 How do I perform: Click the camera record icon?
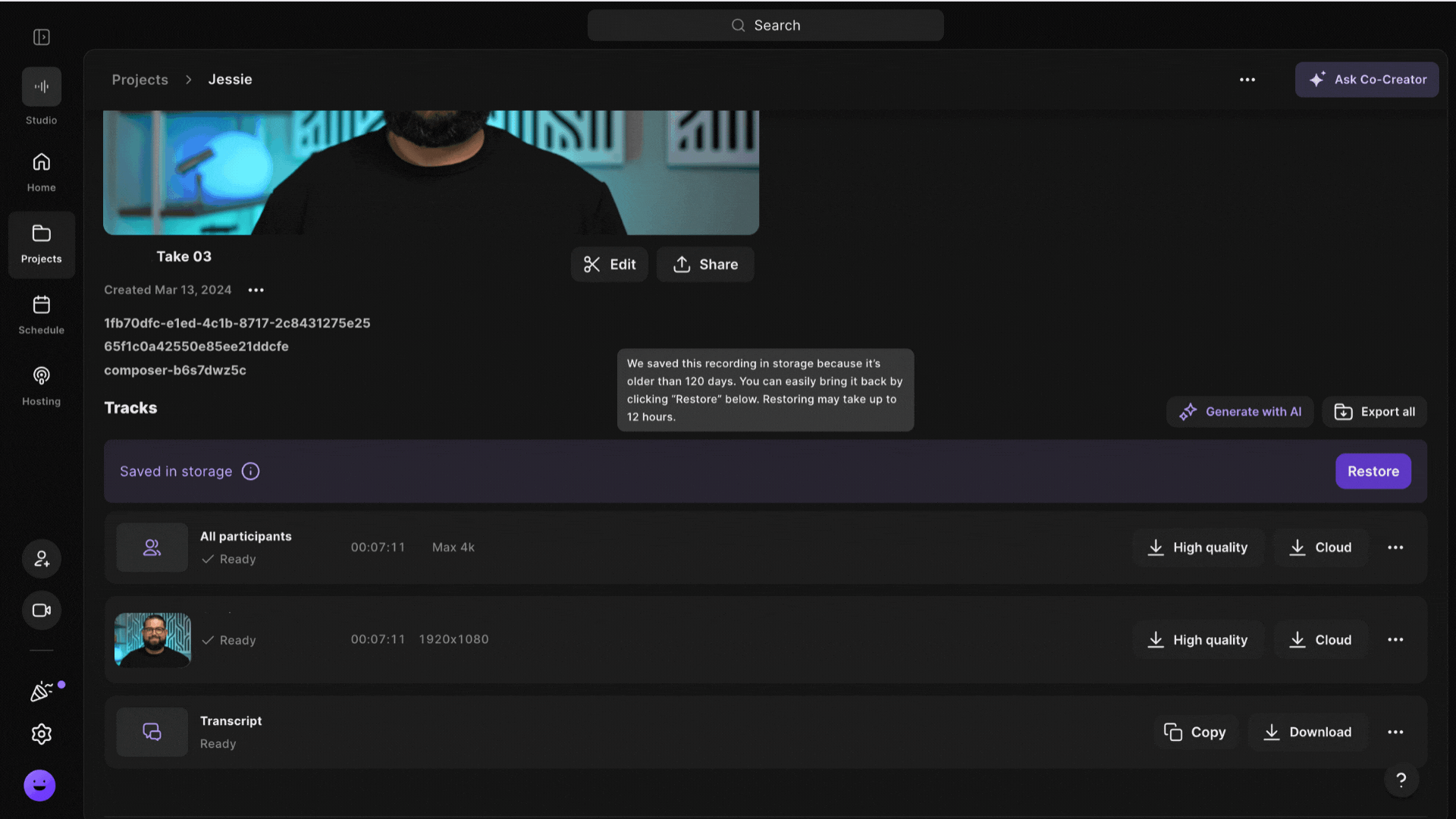pos(42,610)
